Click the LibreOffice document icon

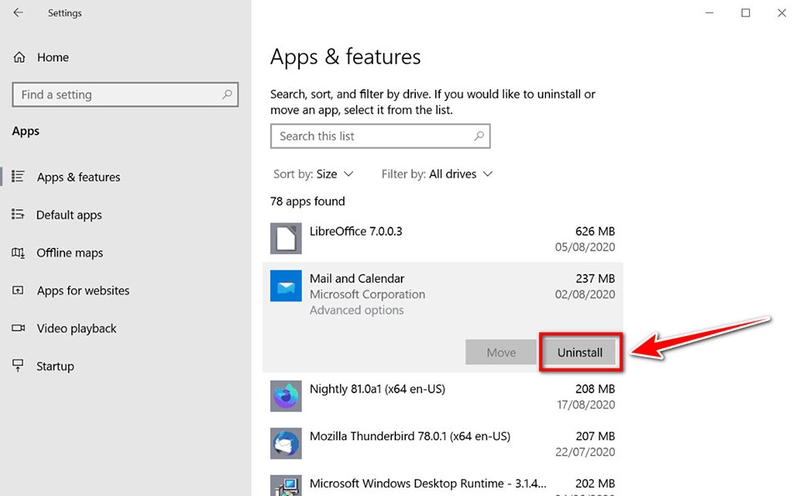(x=286, y=238)
